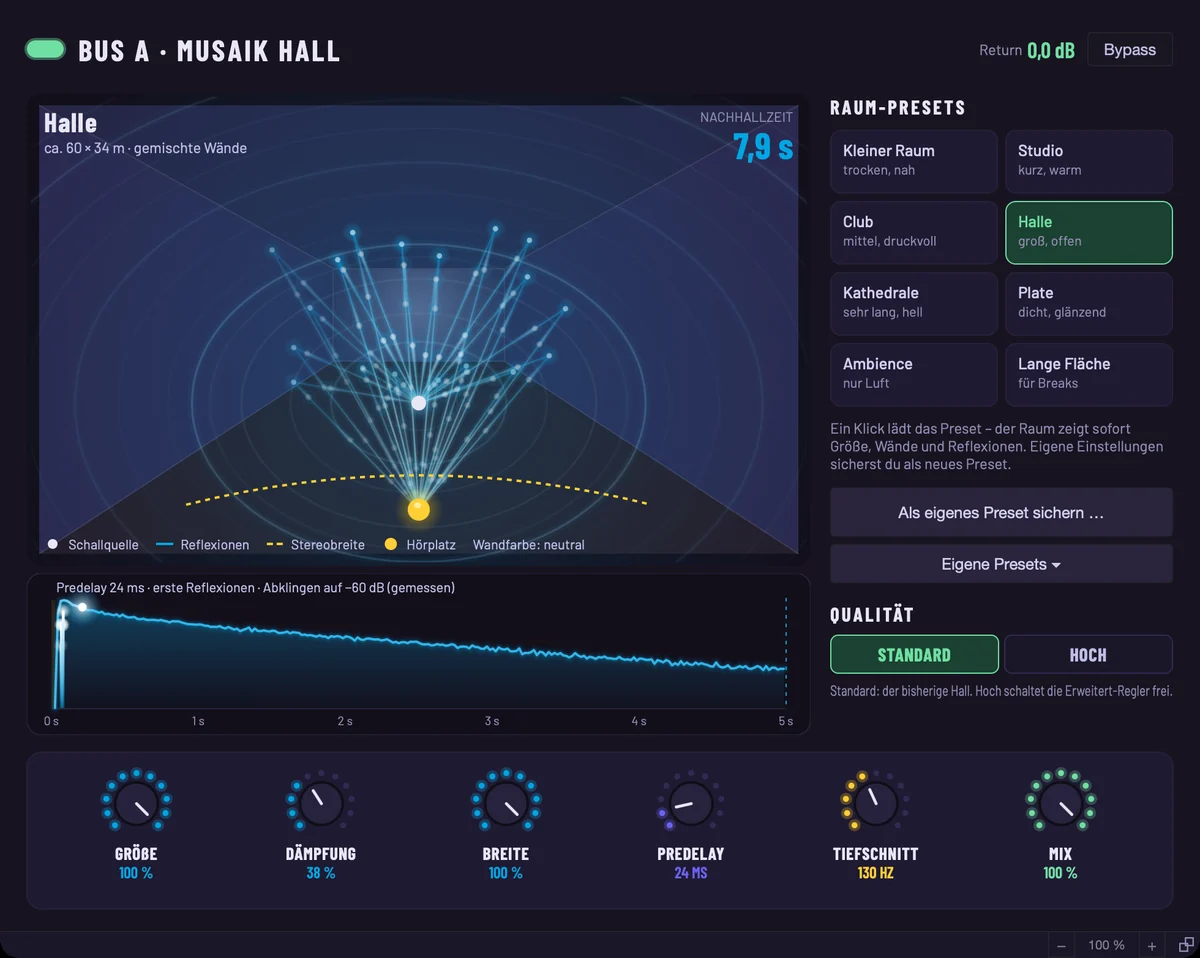Load the Studio room preset

coord(1089,161)
